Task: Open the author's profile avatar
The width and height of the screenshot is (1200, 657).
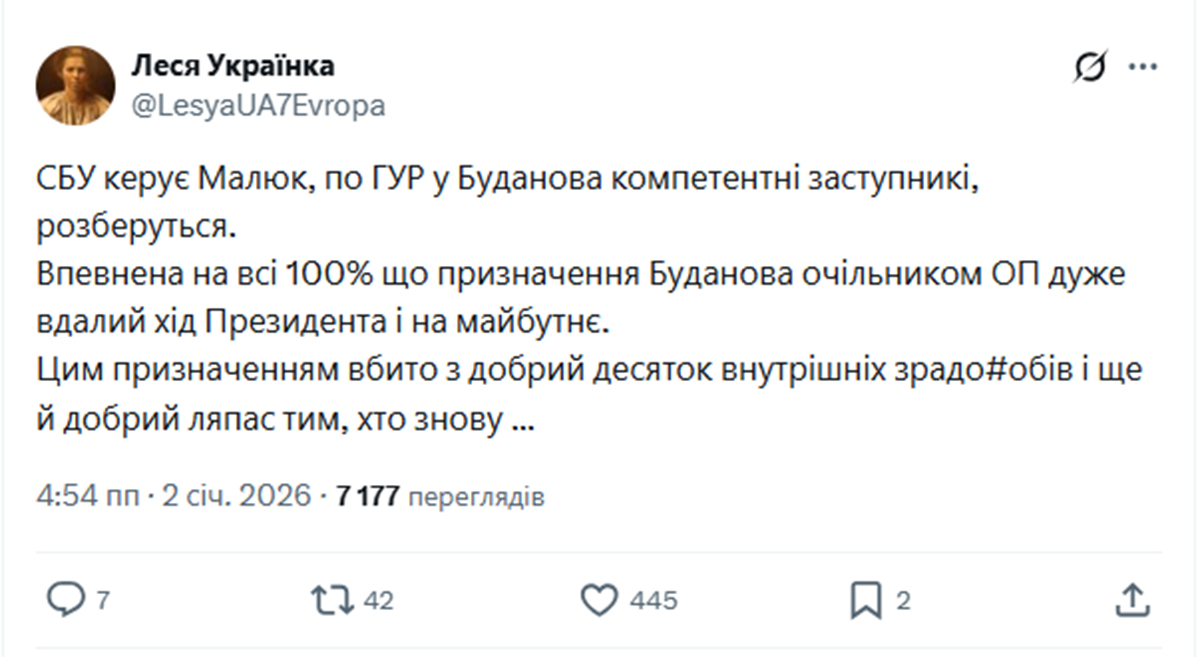Action: (x=76, y=85)
